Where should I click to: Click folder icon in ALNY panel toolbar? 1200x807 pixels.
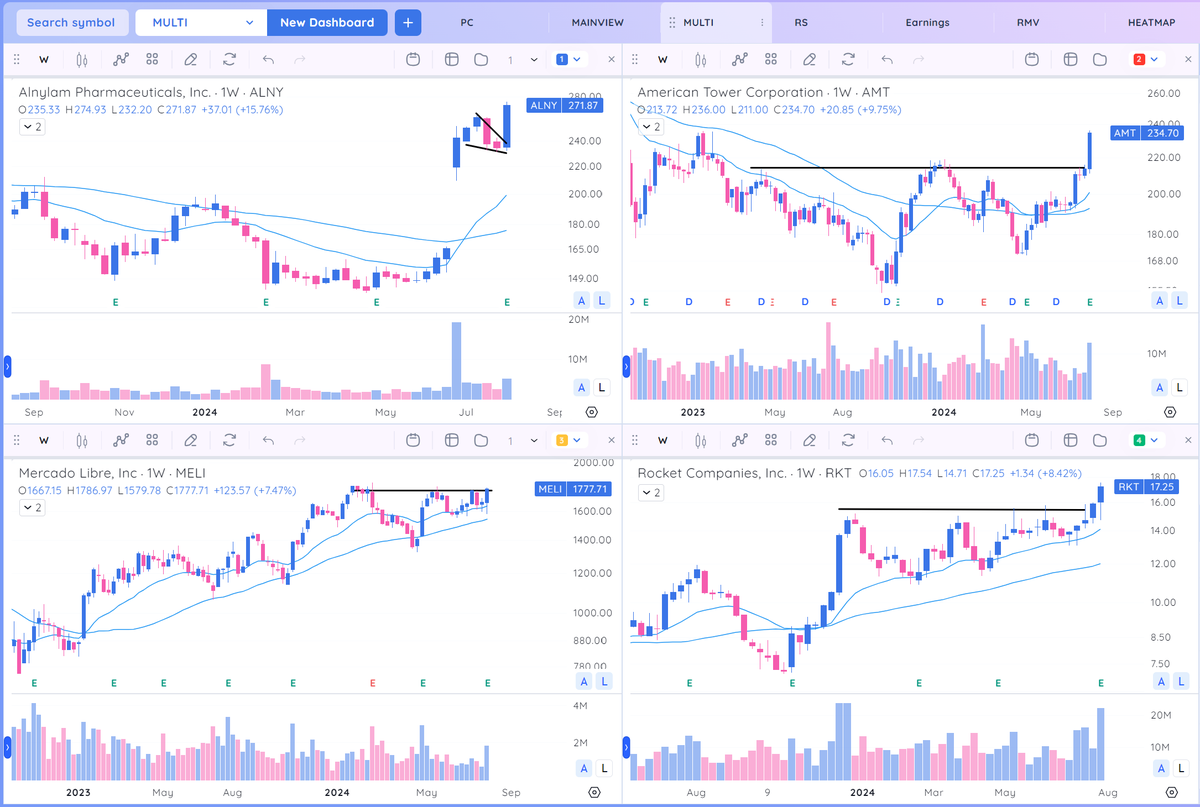[481, 60]
